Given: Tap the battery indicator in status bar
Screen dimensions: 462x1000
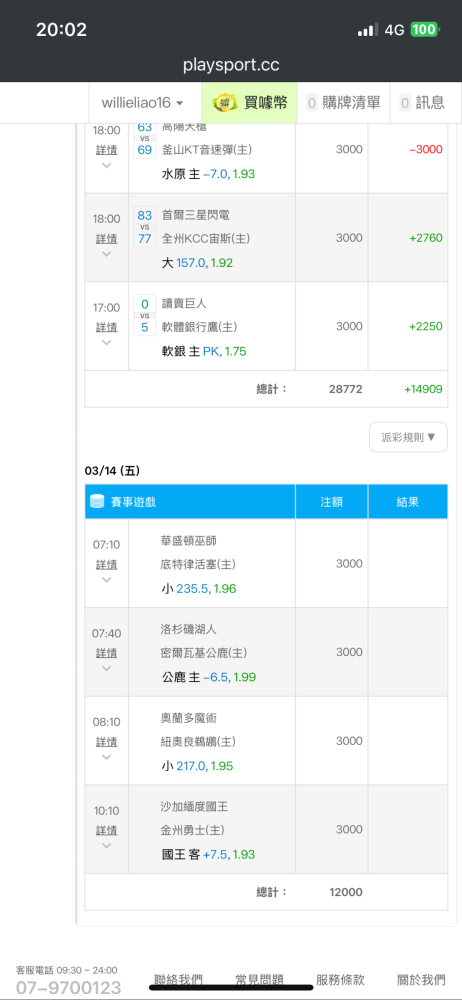Looking at the screenshot, I should click(x=424, y=29).
